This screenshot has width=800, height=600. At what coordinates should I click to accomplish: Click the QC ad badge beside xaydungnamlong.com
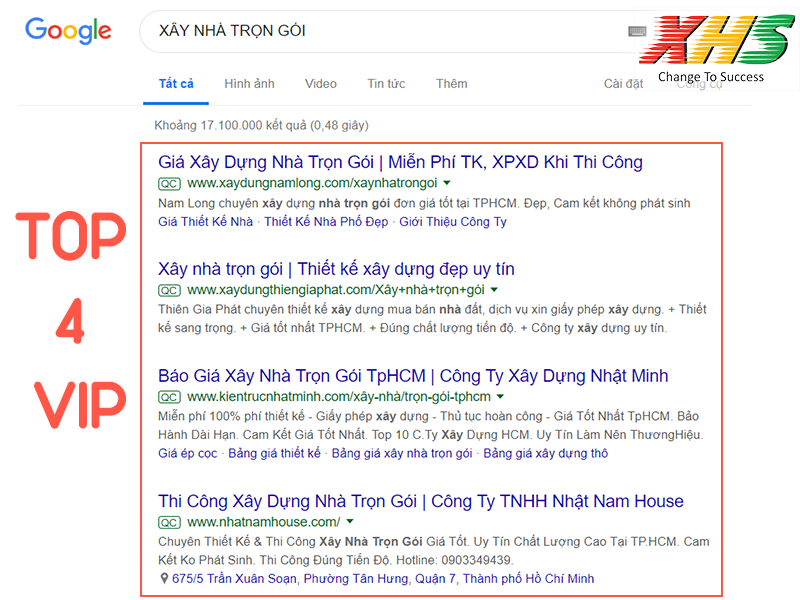pyautogui.click(x=169, y=184)
